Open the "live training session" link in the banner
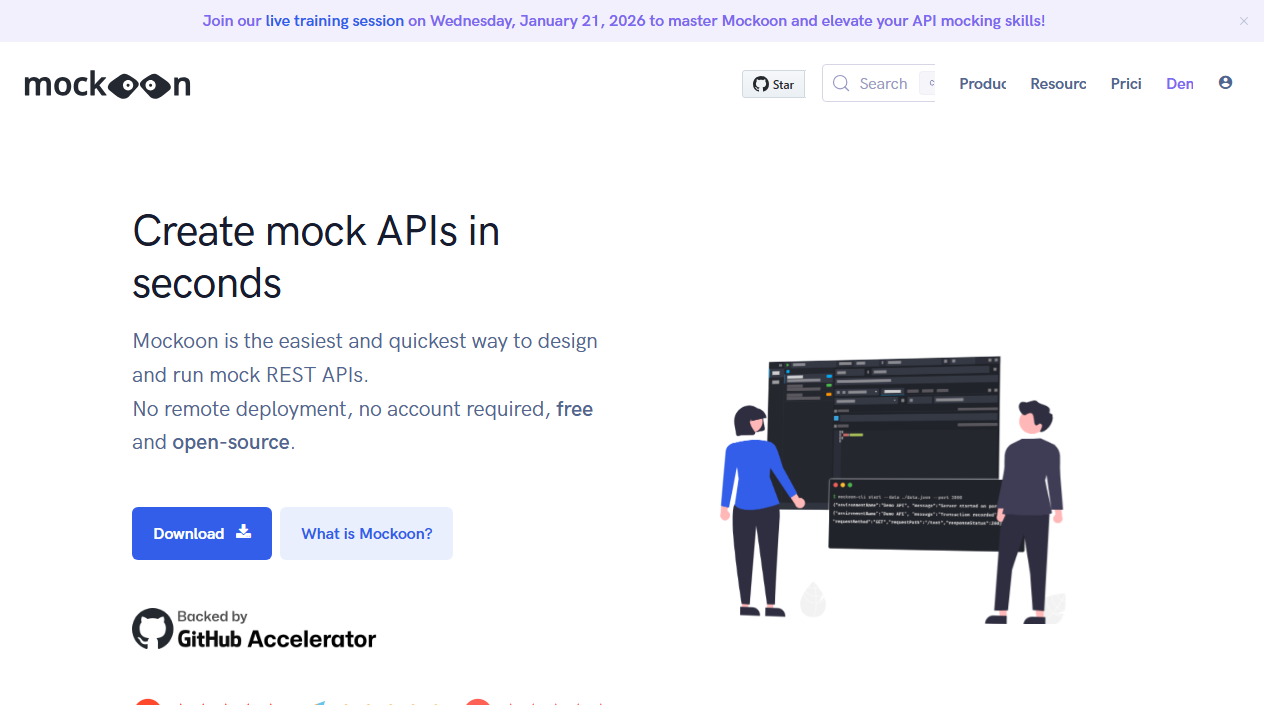The image size is (1264, 705). [334, 20]
